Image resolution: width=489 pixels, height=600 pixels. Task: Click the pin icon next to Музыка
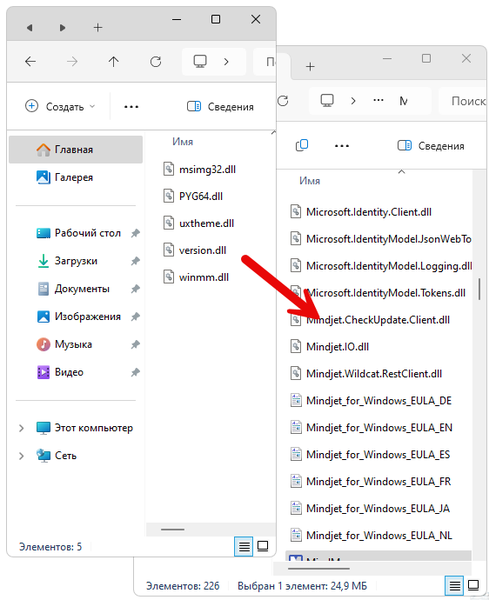click(135, 345)
